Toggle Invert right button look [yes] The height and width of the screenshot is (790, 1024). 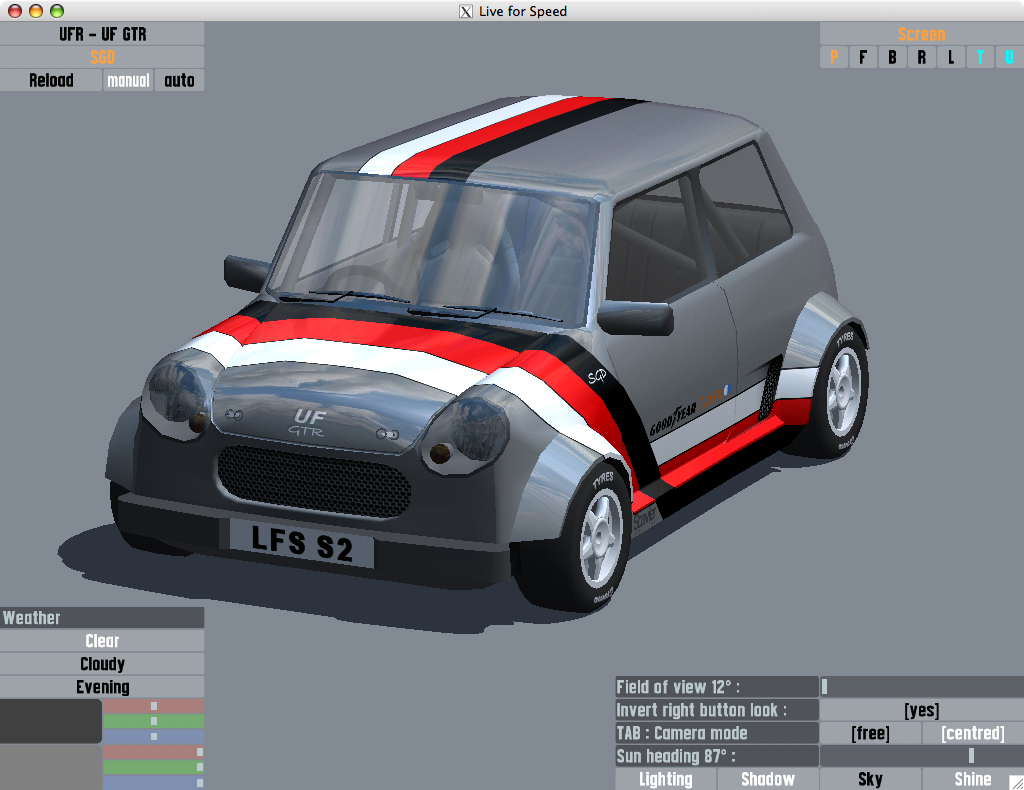(x=921, y=710)
